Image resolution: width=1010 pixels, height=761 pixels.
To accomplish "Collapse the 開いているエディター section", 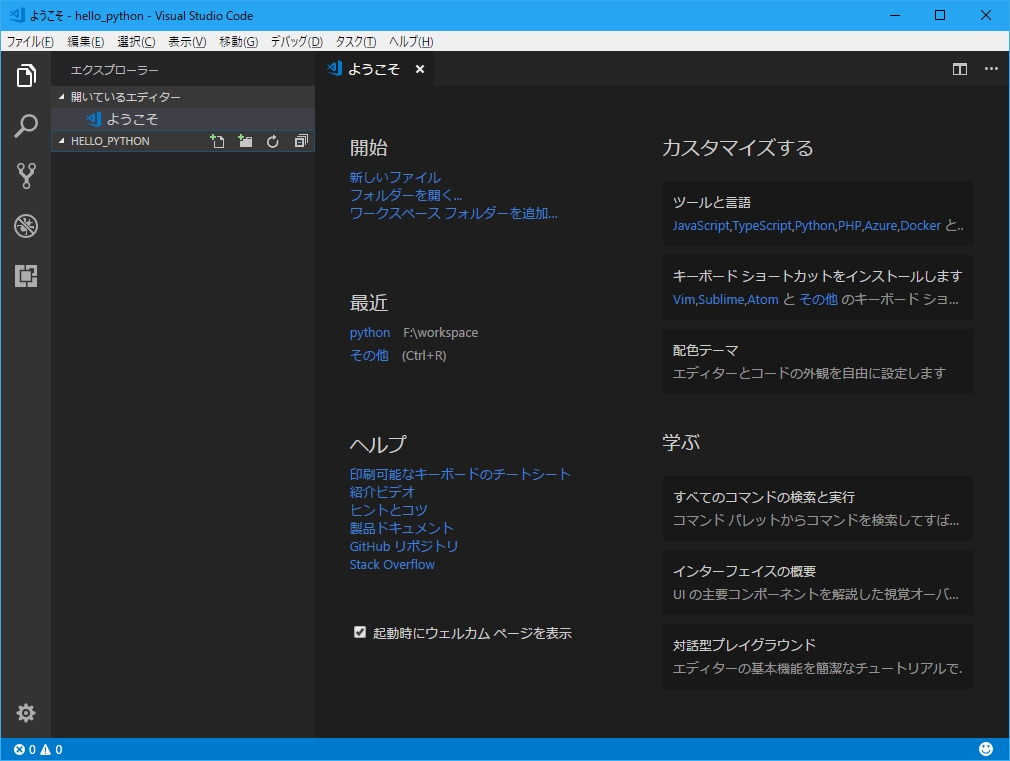I will click(62, 97).
